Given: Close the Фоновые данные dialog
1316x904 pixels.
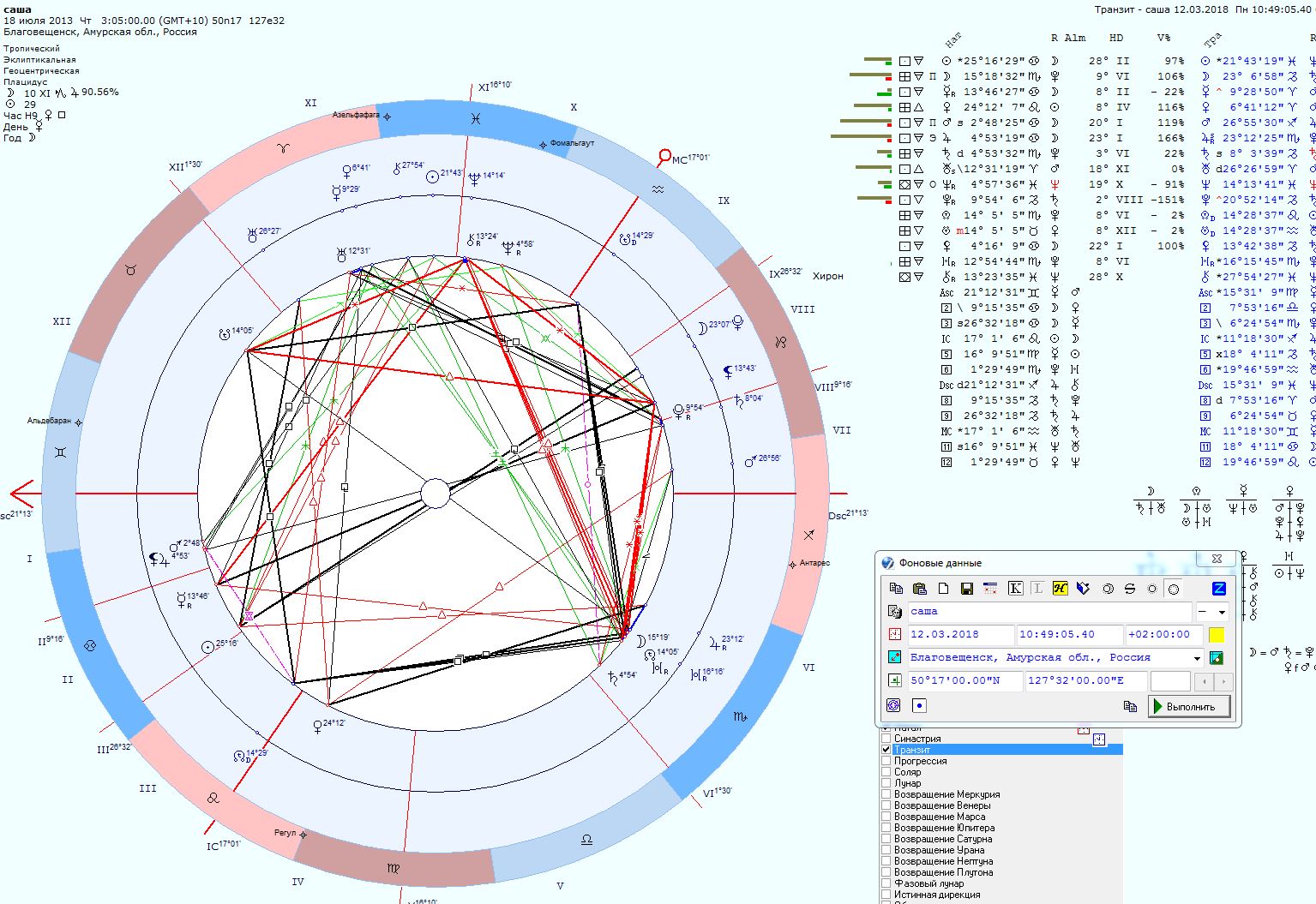Looking at the screenshot, I should pos(1217,559).
